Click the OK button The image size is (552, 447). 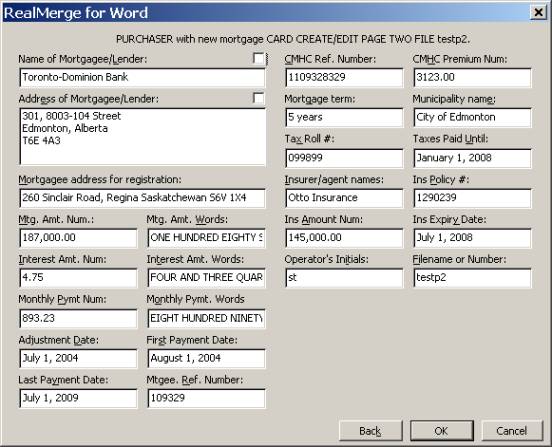[x=442, y=430]
